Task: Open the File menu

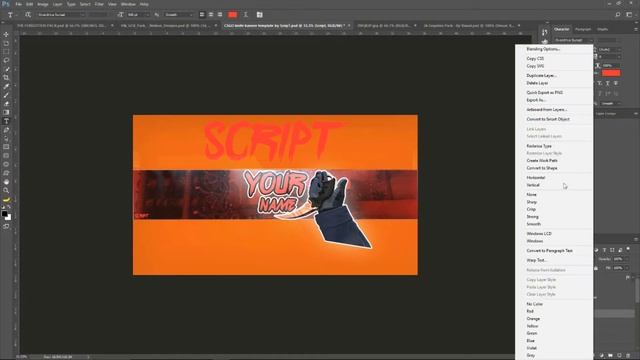Action: [x=19, y=4]
